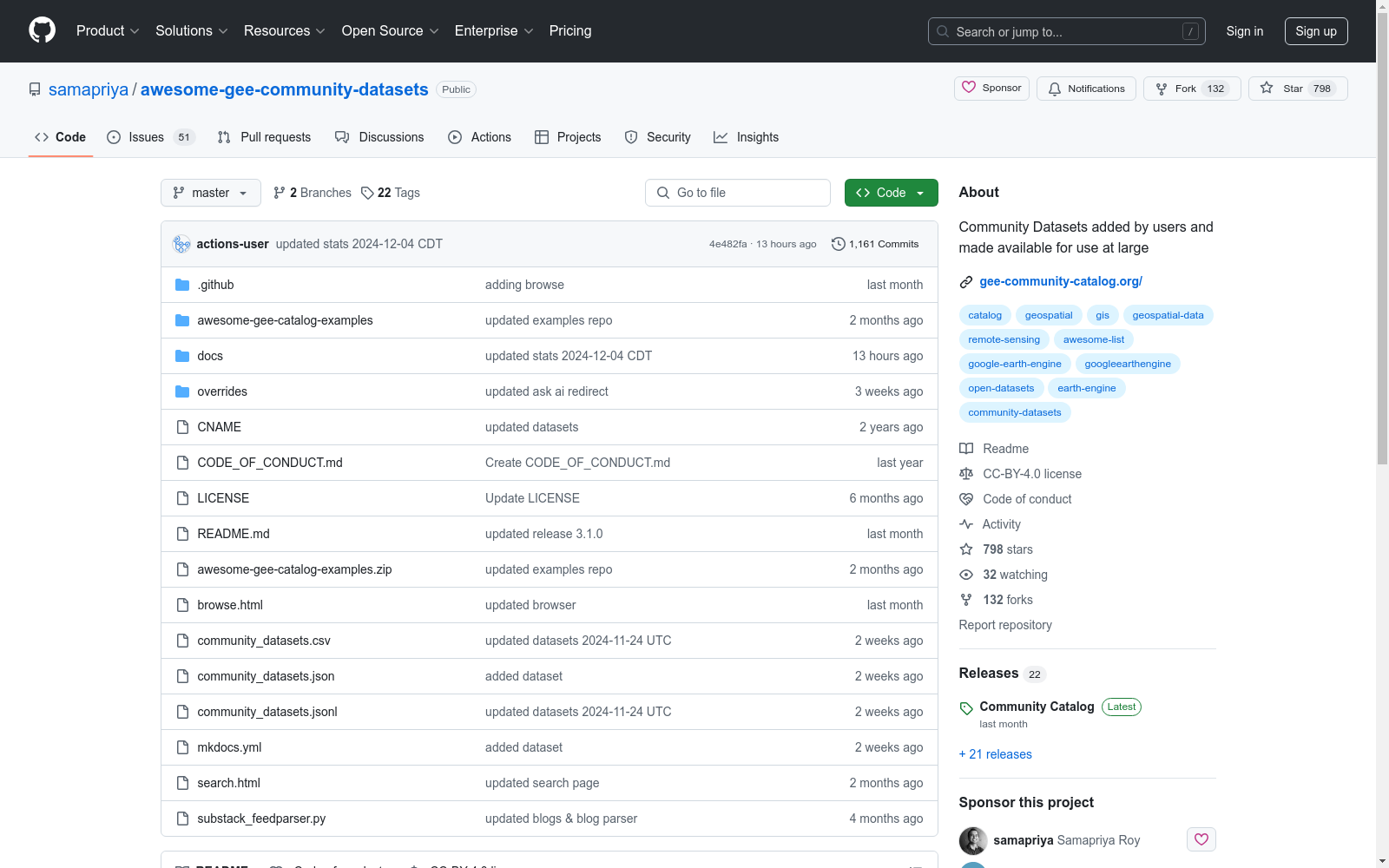
Task: Open the Pricing link
Action: click(x=570, y=31)
